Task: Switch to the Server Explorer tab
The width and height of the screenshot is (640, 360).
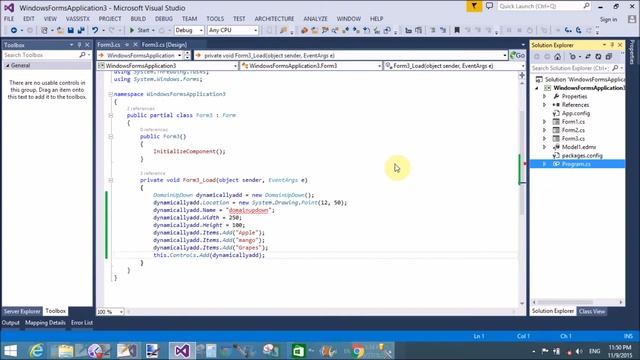Action: click(22, 311)
